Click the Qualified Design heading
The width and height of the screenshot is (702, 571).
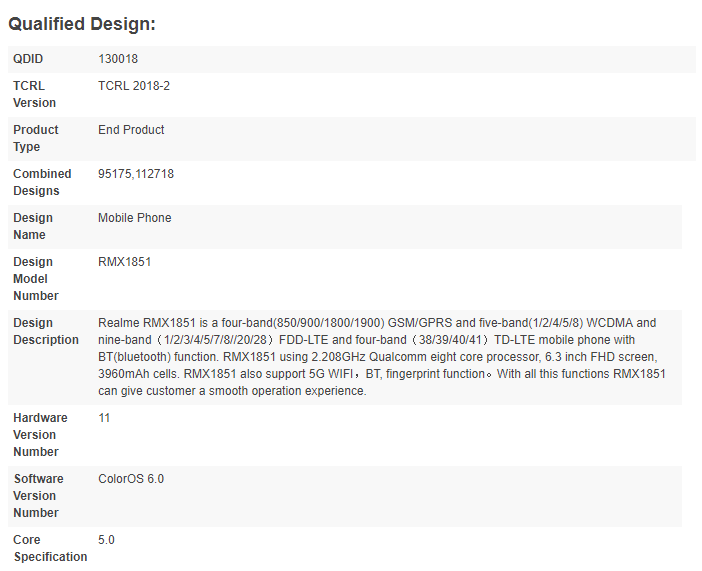pyautogui.click(x=82, y=24)
